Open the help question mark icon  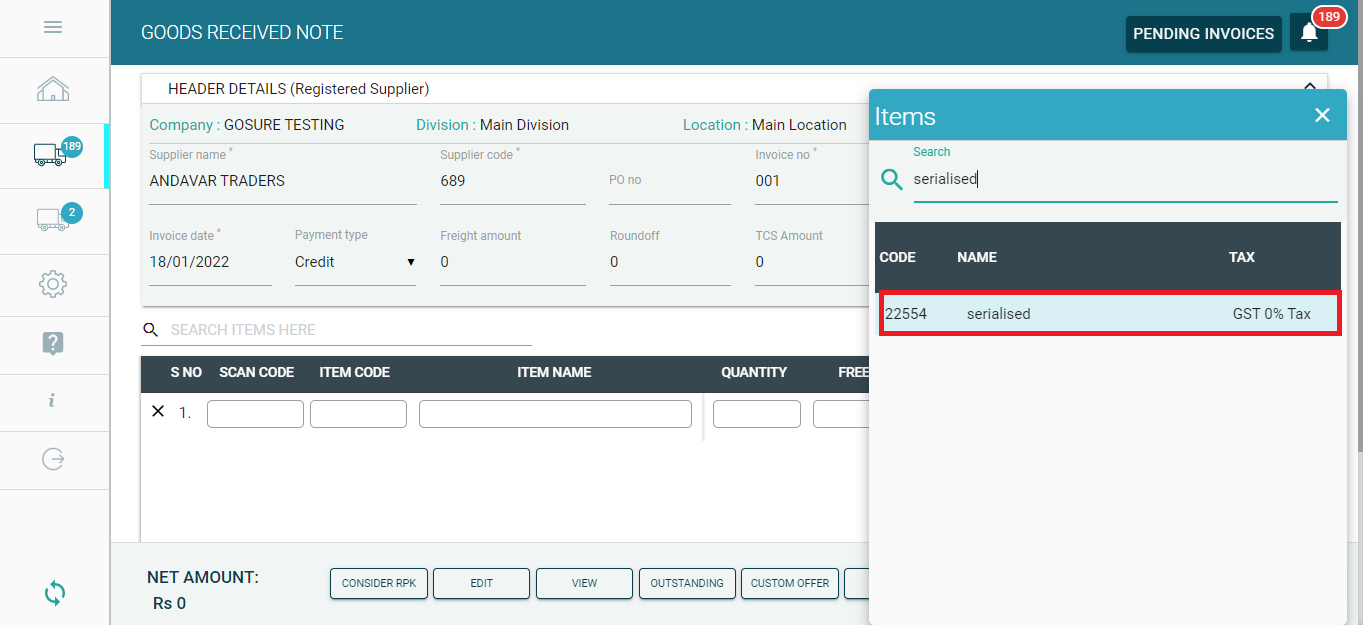click(x=53, y=343)
